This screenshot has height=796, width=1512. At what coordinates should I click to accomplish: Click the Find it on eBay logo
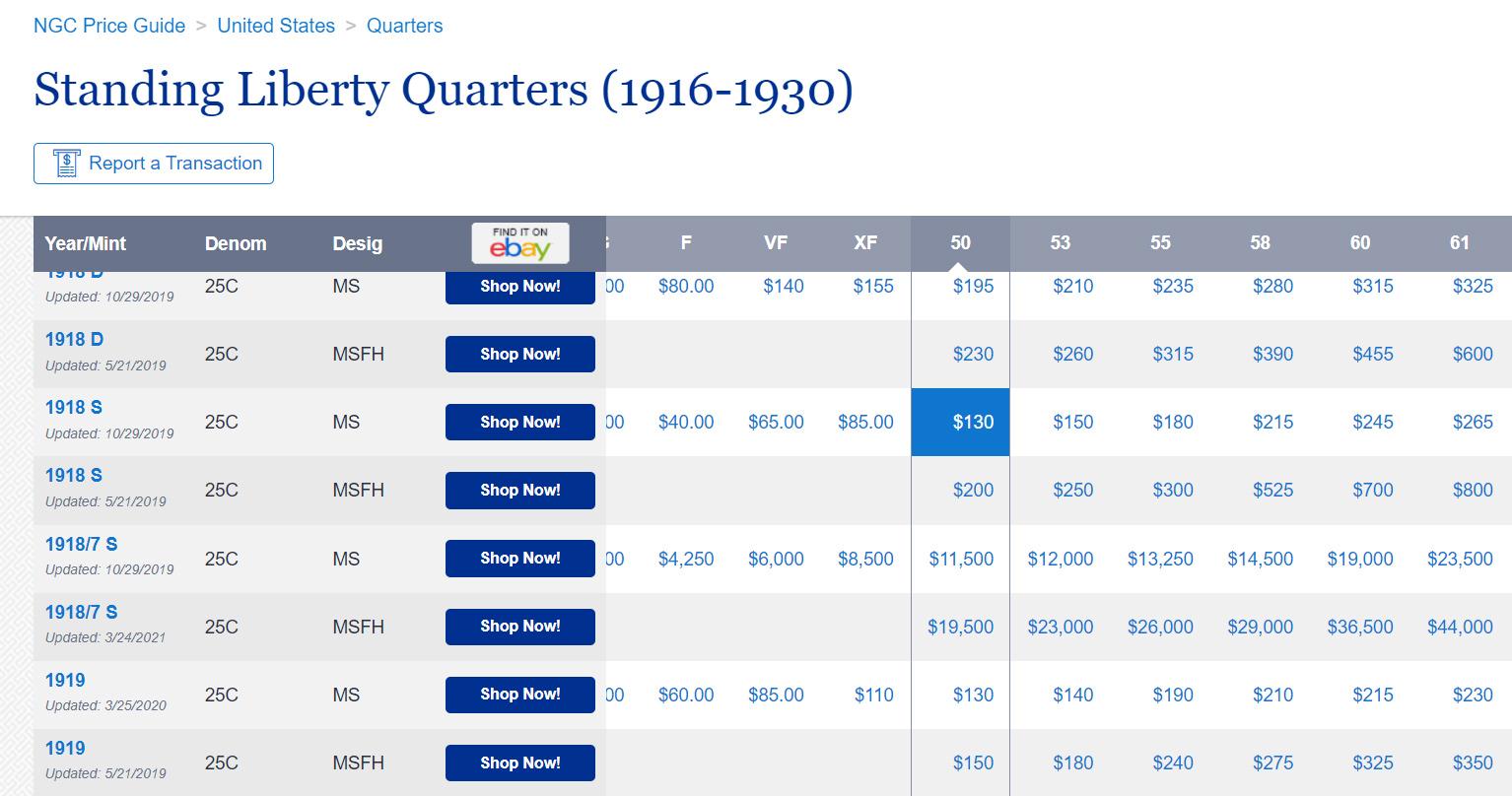pos(520,243)
